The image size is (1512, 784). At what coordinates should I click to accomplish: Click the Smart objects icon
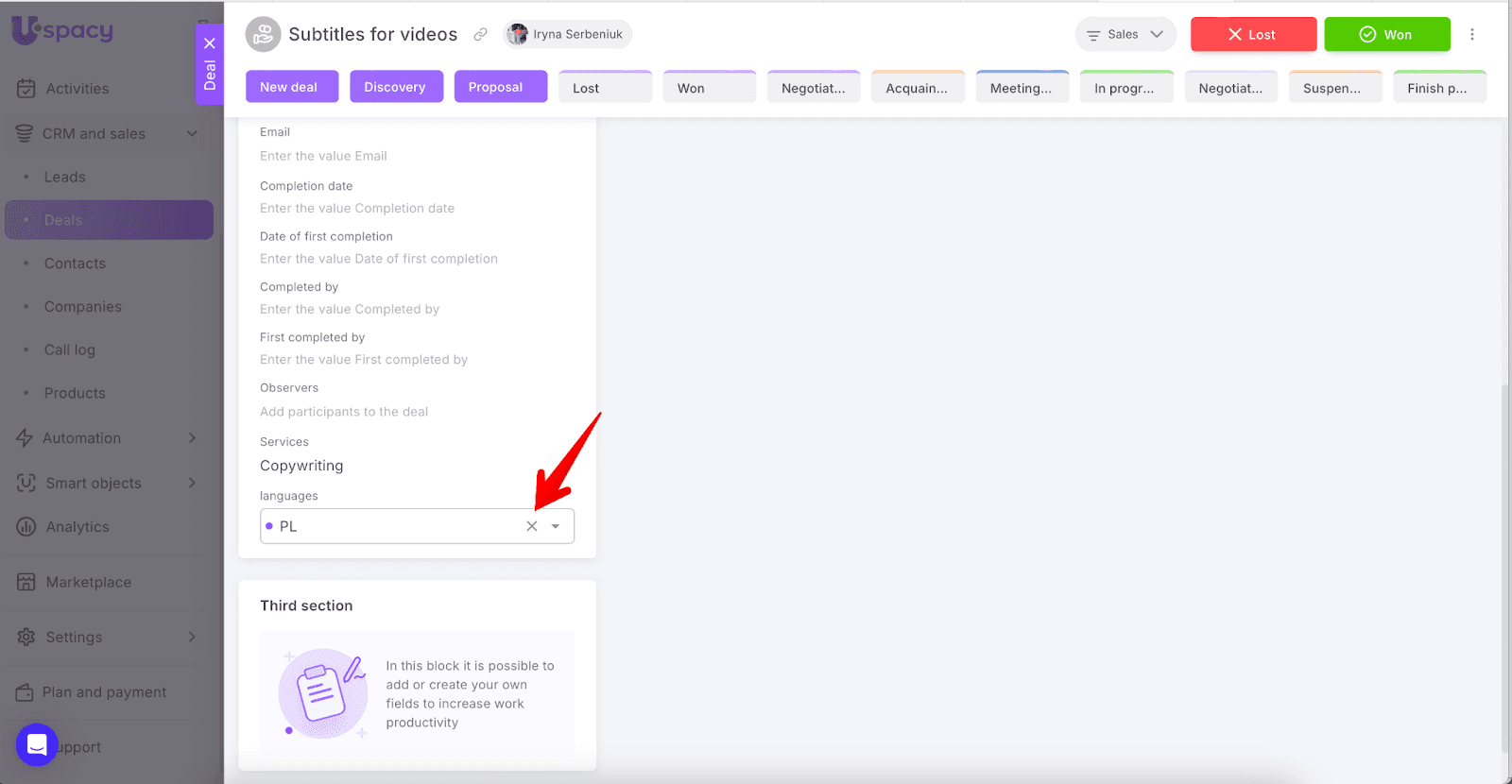pyautogui.click(x=26, y=483)
